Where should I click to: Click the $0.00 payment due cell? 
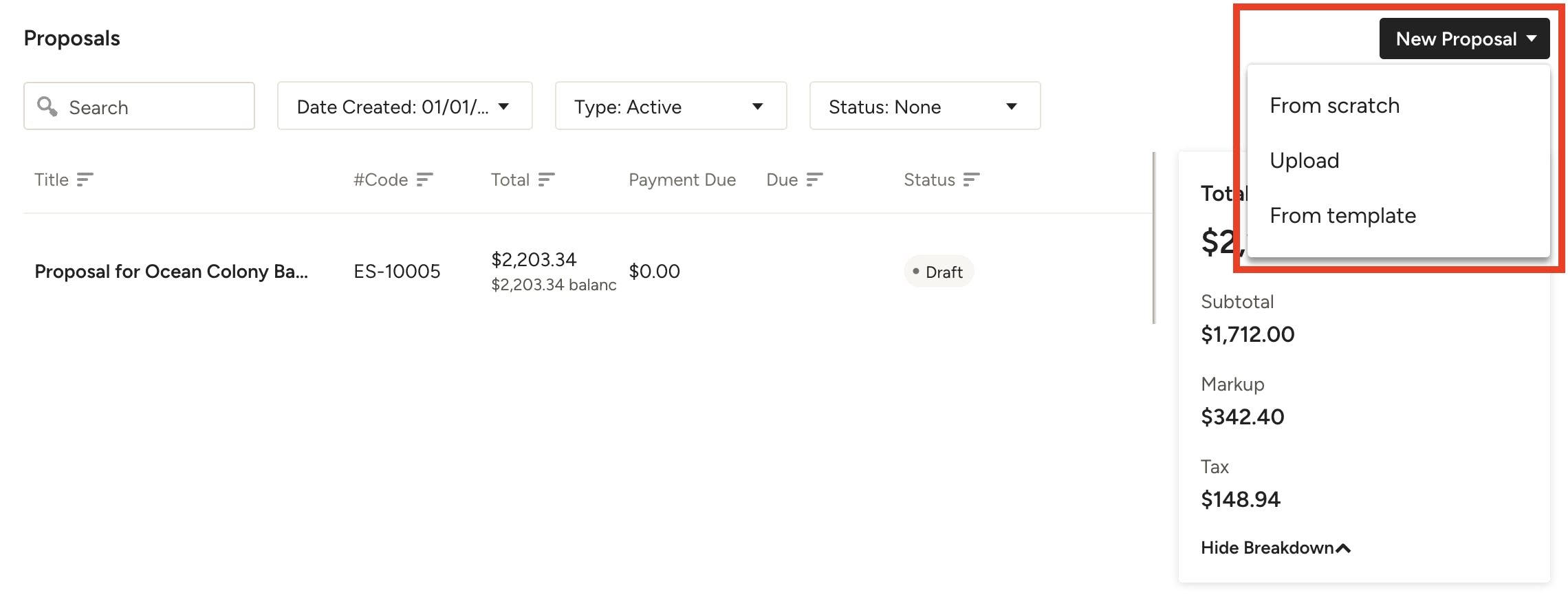(x=654, y=272)
